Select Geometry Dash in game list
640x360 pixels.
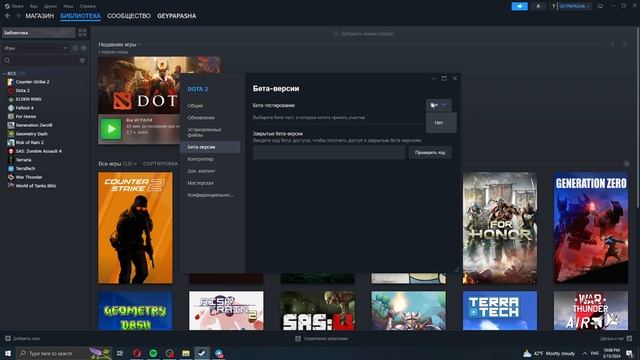tap(31, 134)
